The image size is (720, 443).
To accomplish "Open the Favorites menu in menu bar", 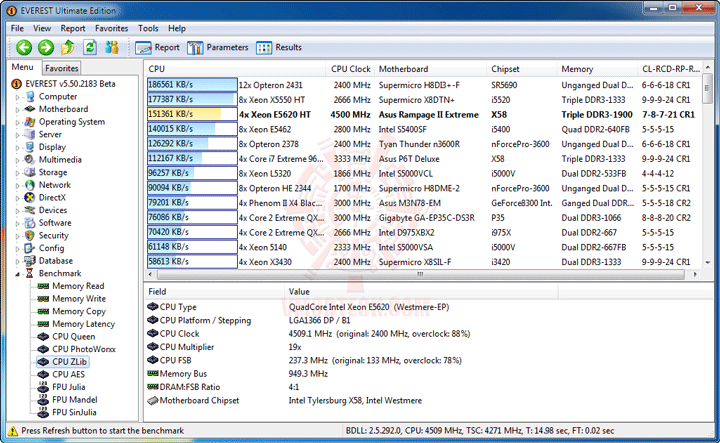I will [112, 28].
